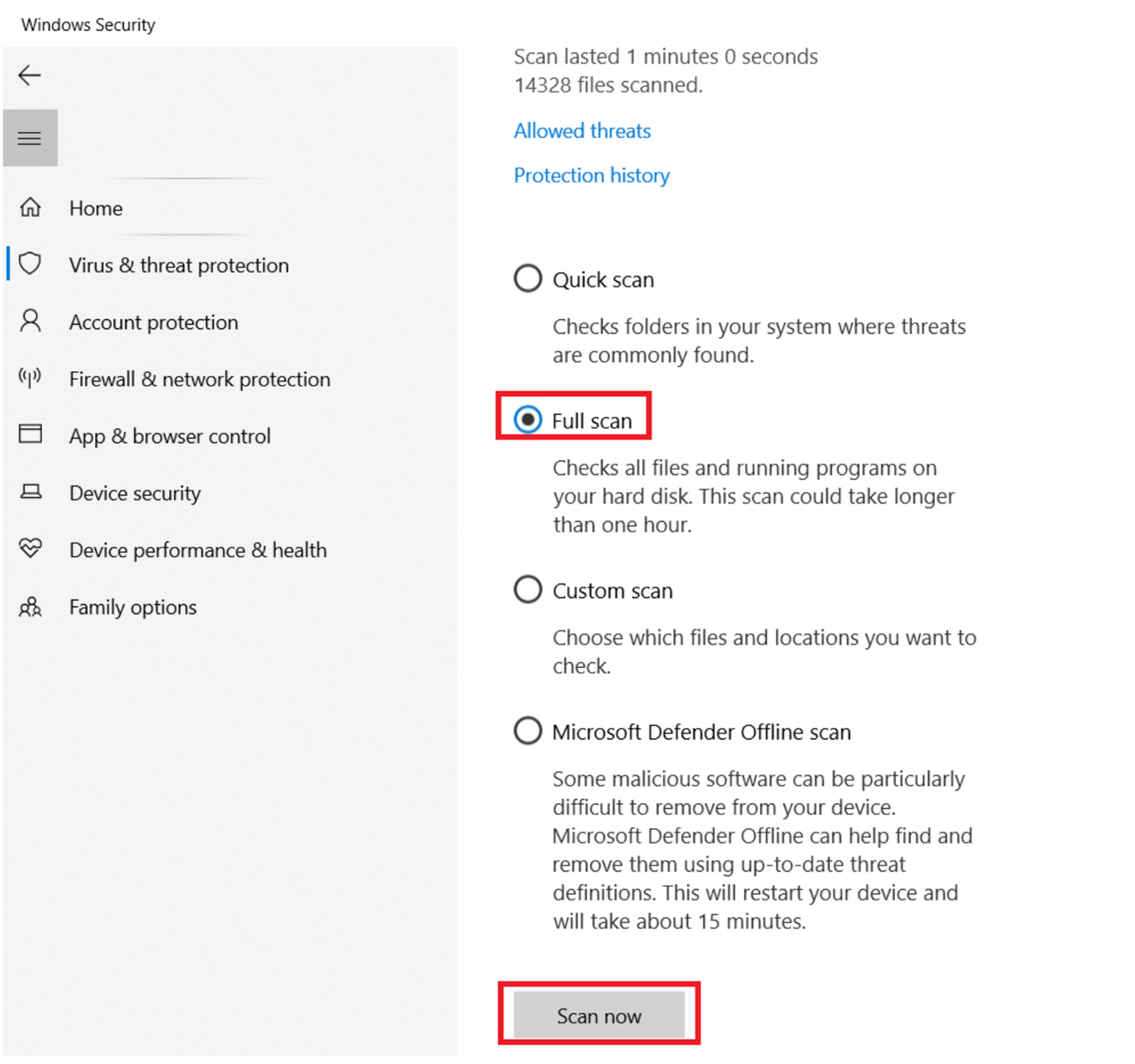The width and height of the screenshot is (1135, 1064).
Task: Choose the Custom scan radio option
Action: pos(528,589)
